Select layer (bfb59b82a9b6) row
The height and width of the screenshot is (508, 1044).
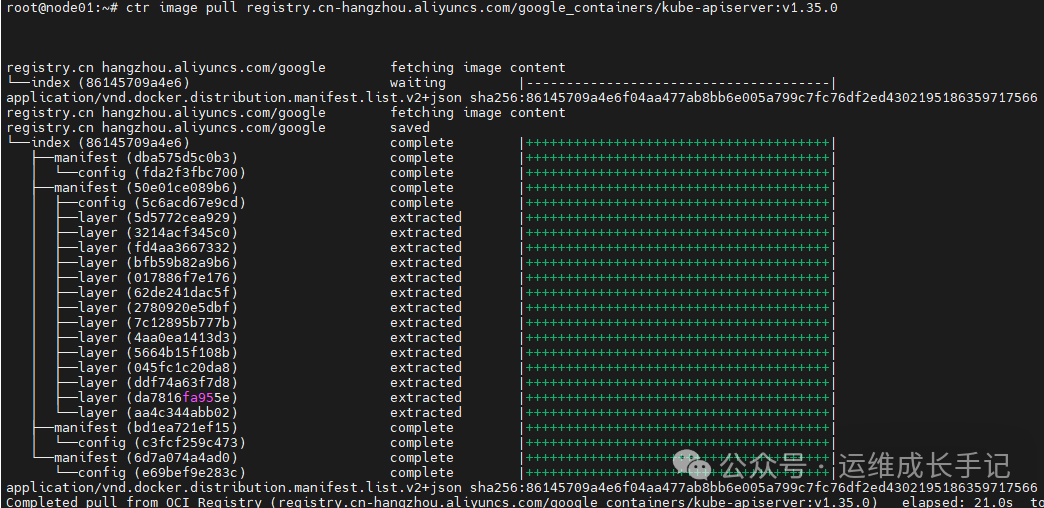pyautogui.click(x=445, y=262)
